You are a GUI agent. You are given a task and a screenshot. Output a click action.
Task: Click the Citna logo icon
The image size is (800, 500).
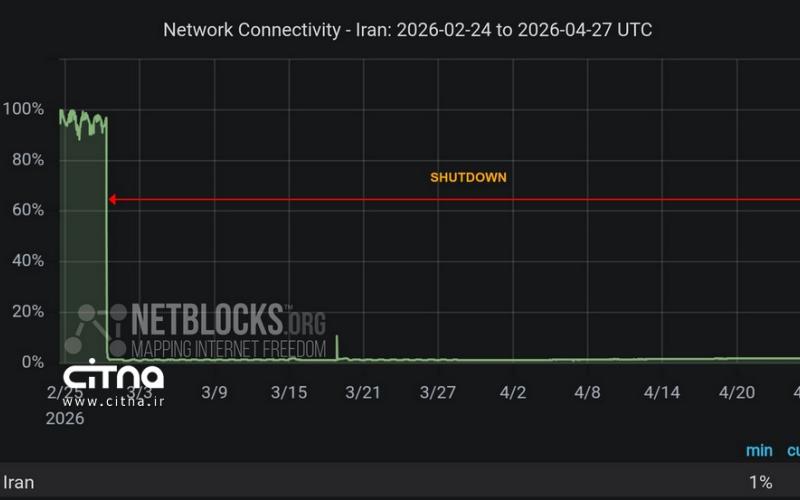(x=113, y=378)
